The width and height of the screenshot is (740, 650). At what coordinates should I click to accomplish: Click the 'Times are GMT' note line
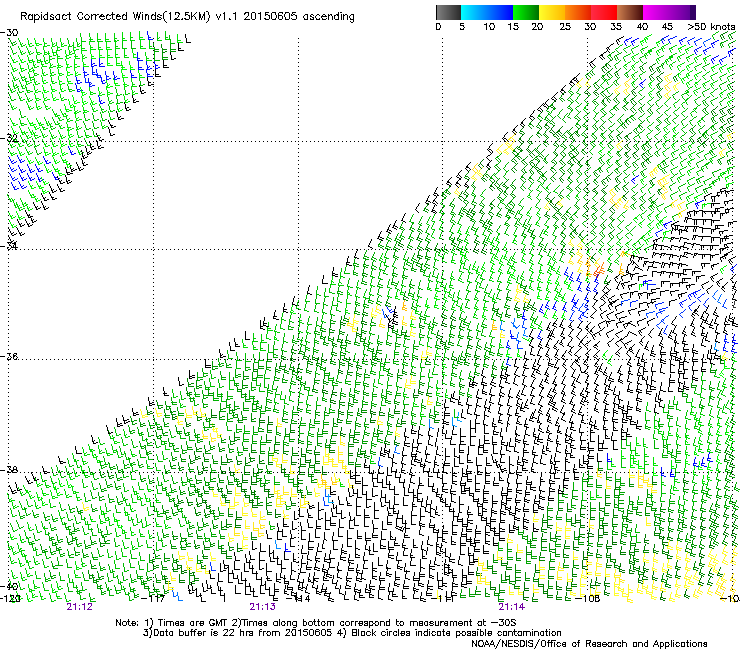pyautogui.click(x=315, y=623)
